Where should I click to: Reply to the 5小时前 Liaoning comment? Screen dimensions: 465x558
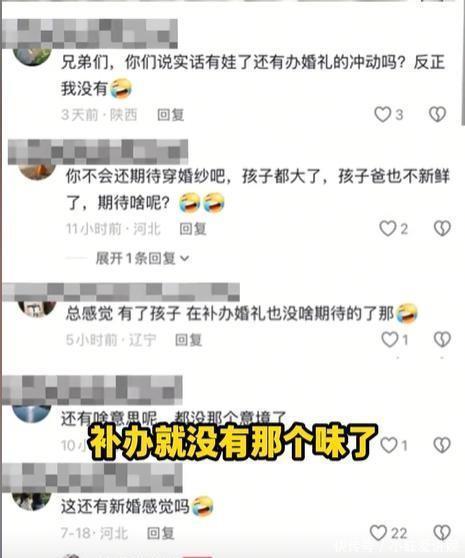(x=188, y=340)
